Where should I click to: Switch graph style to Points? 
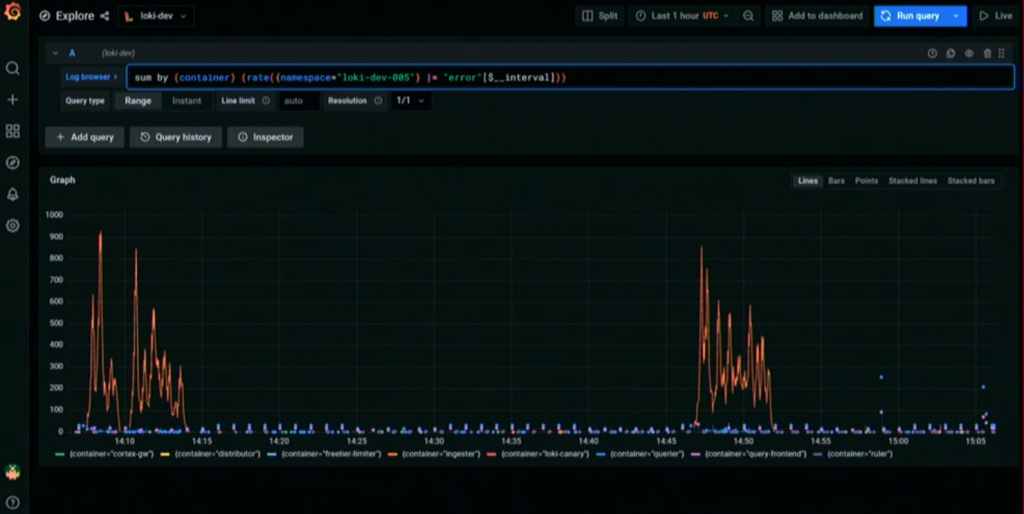pyautogui.click(x=867, y=181)
